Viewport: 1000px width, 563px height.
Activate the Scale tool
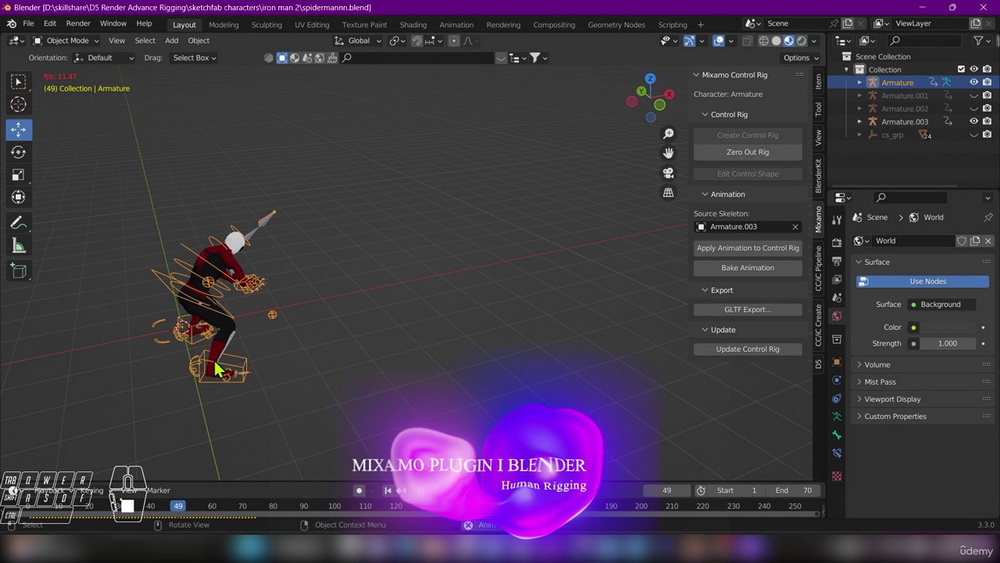pos(18,175)
